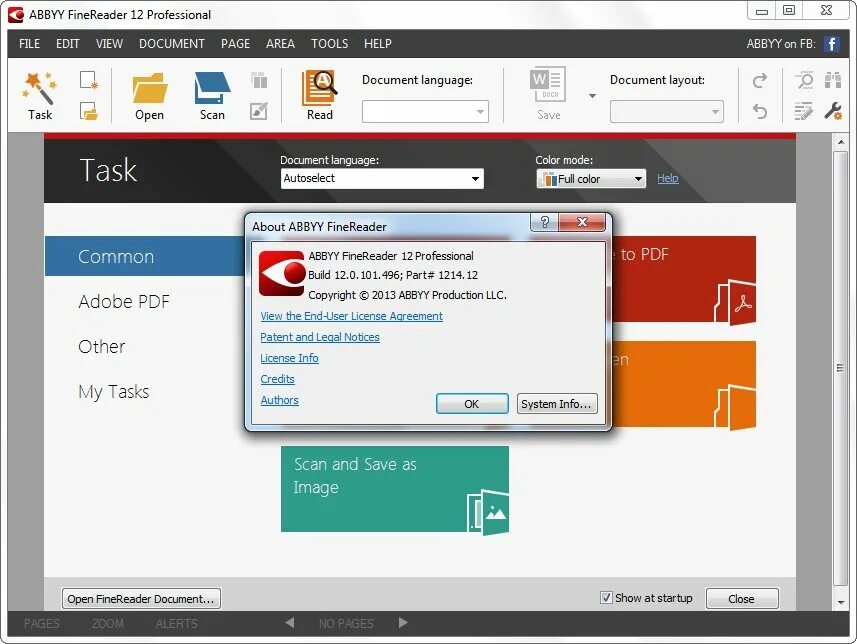This screenshot has width=857, height=644.
Task: Open toolbar Document language dropdown
Action: coord(425,112)
